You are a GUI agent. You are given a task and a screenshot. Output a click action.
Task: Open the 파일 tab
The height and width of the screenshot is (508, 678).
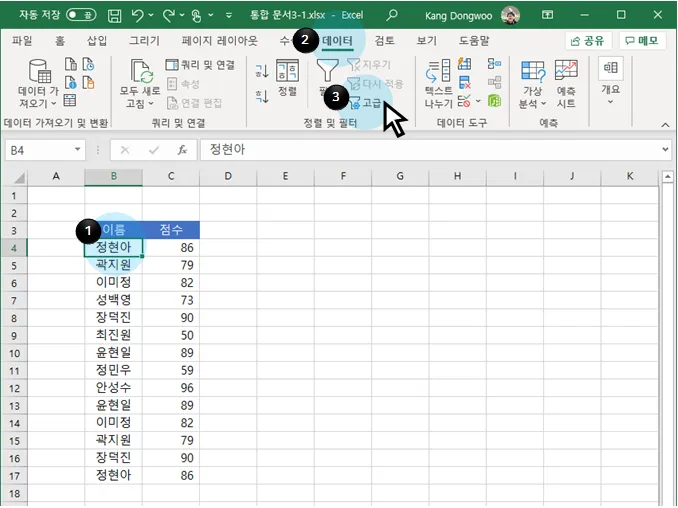(x=22, y=41)
